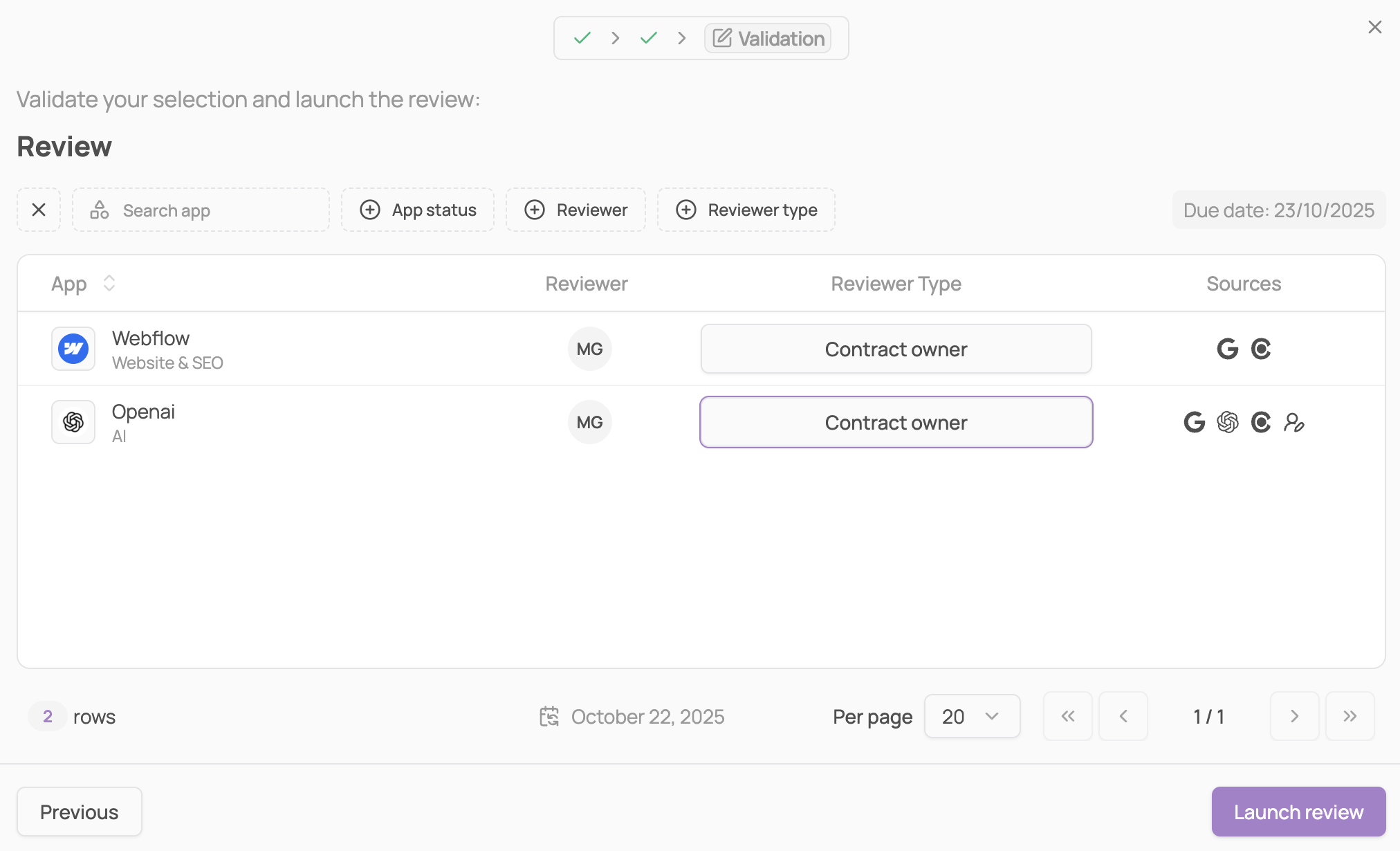
Task: Click the second completed step checkmark
Action: tap(649, 38)
